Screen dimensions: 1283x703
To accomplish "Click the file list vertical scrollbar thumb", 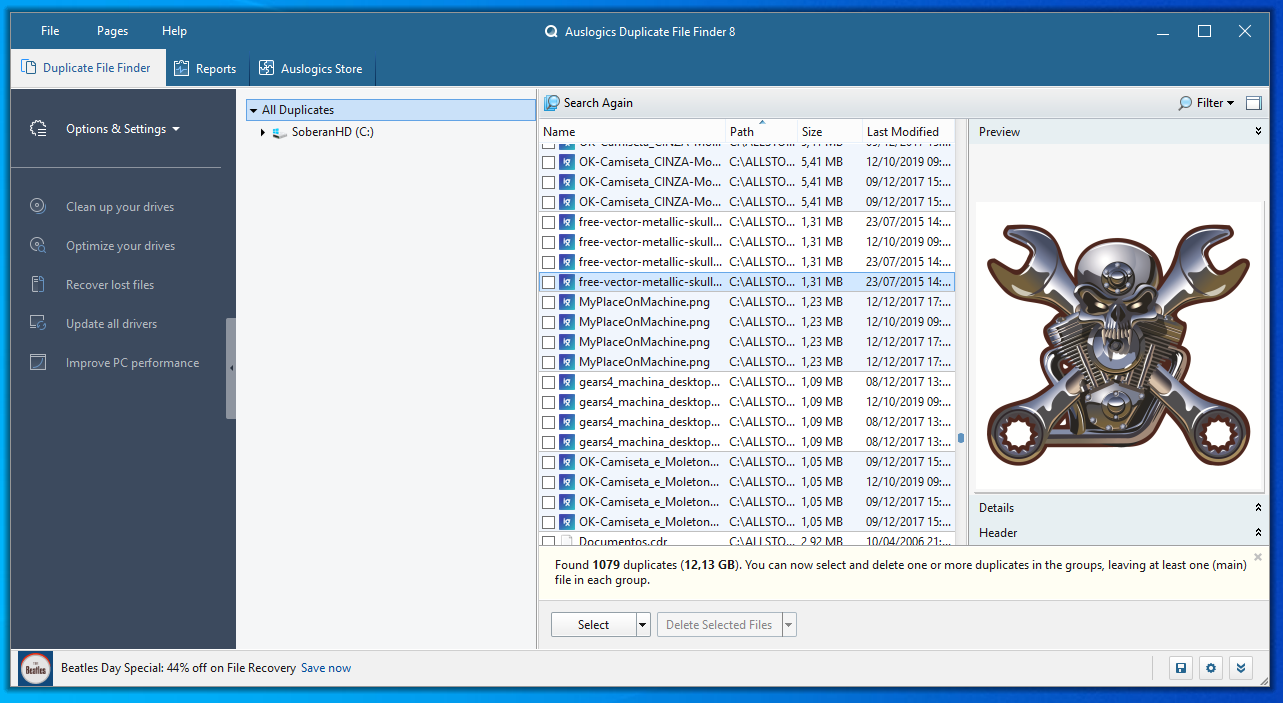I will [x=961, y=437].
